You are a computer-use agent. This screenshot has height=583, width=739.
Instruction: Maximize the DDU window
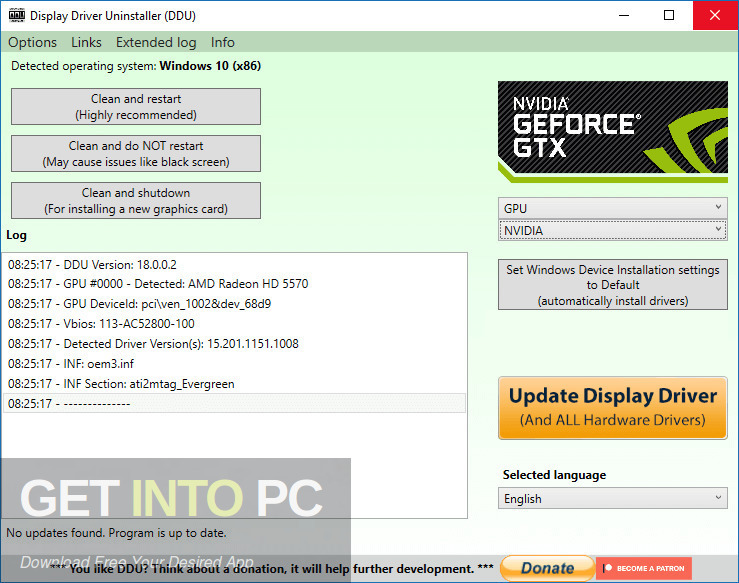pyautogui.click(x=669, y=15)
